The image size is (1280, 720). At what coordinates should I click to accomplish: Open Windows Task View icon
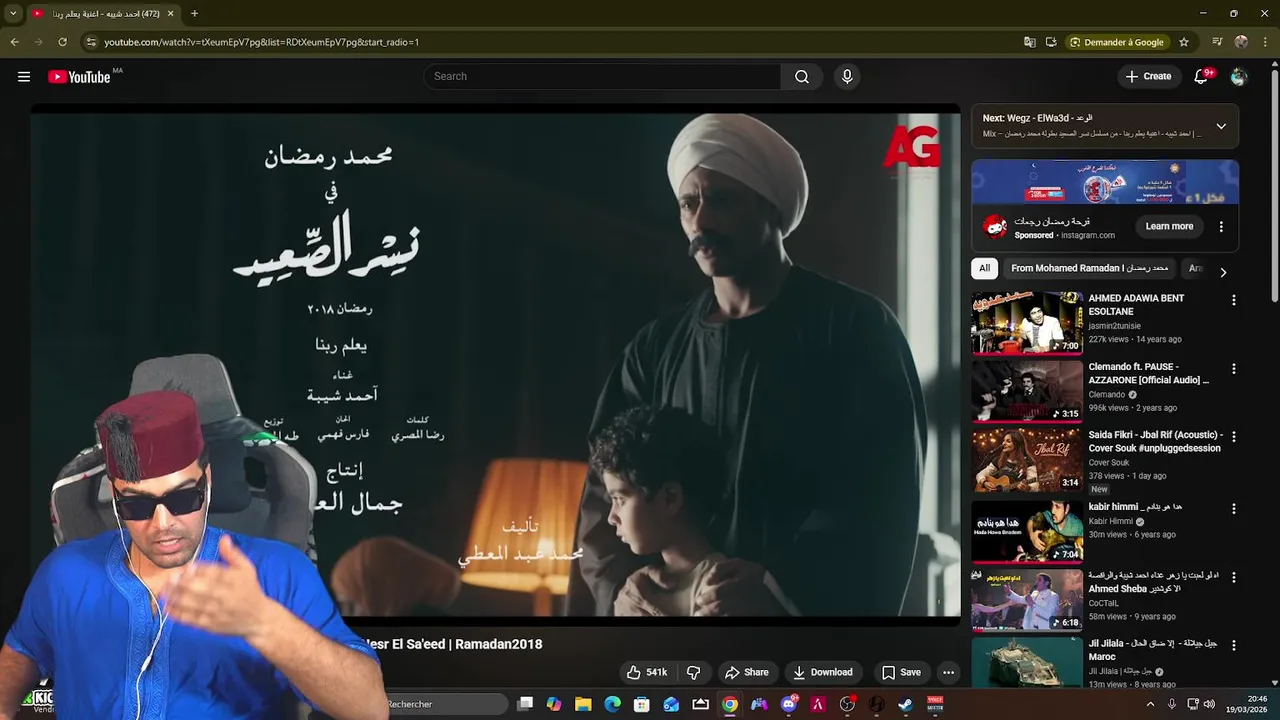525,704
